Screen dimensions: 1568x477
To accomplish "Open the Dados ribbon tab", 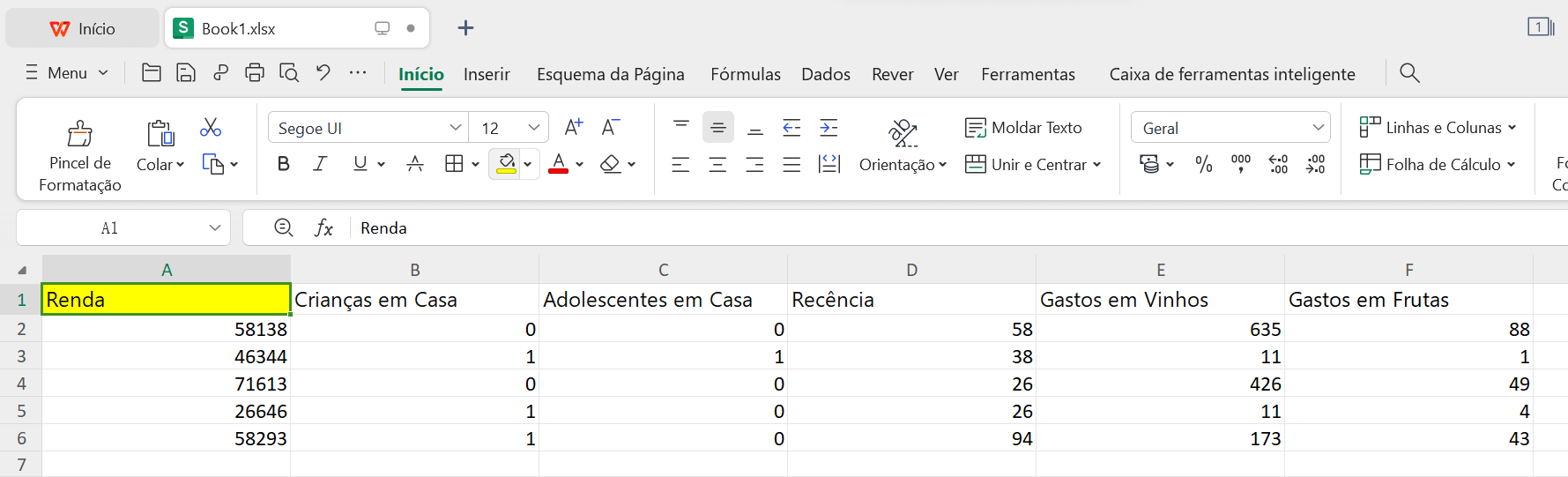I will point(826,74).
